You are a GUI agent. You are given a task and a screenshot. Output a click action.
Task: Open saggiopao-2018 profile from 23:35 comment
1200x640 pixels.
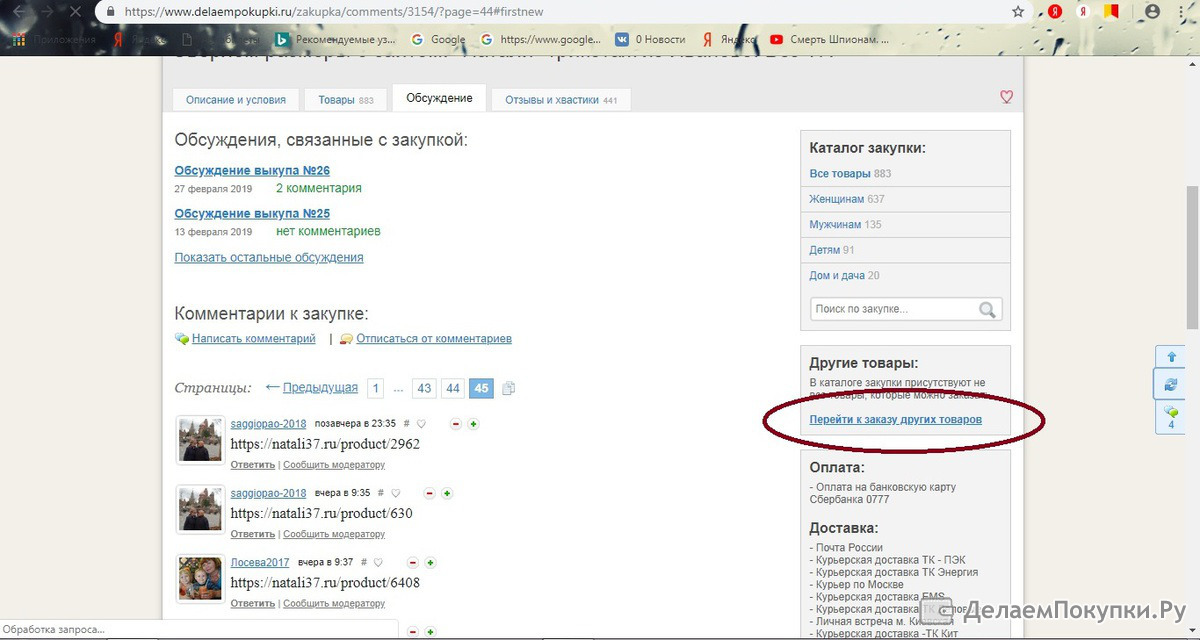tap(268, 424)
